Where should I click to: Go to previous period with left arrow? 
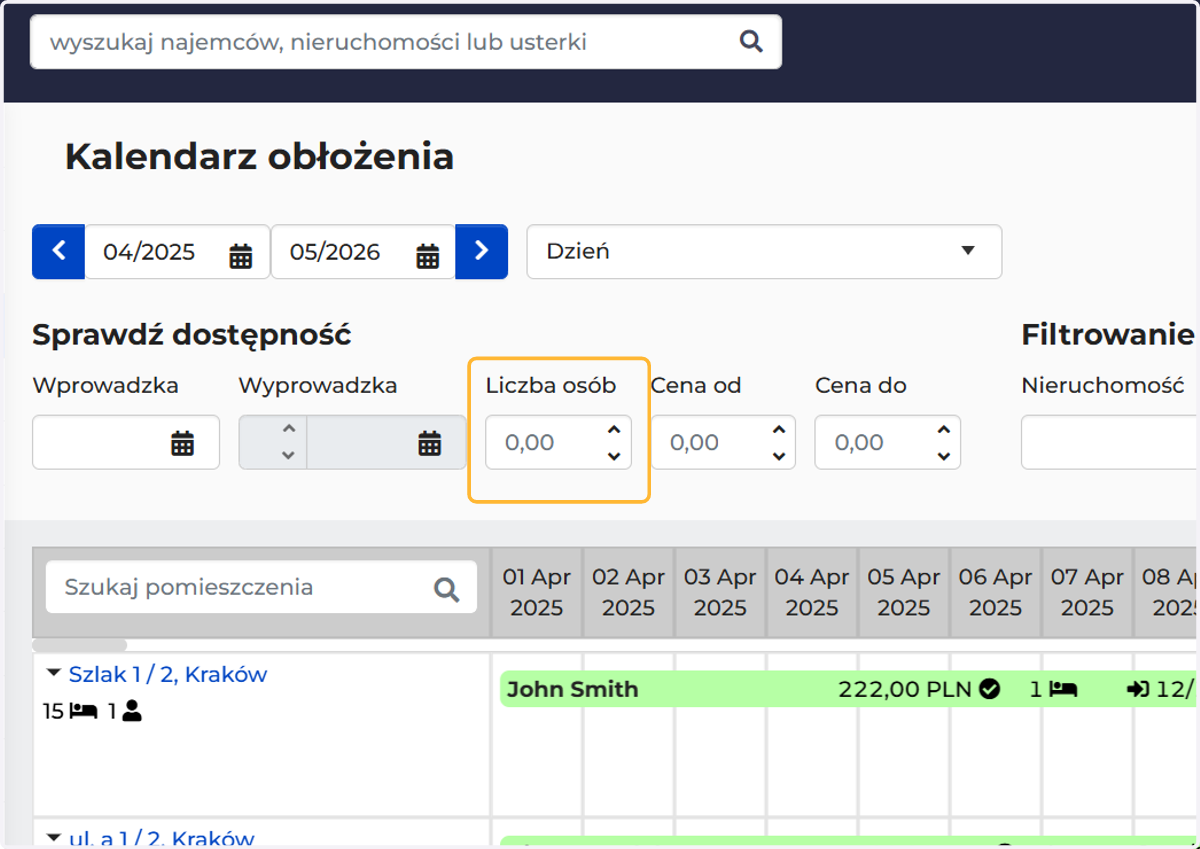tap(58, 251)
